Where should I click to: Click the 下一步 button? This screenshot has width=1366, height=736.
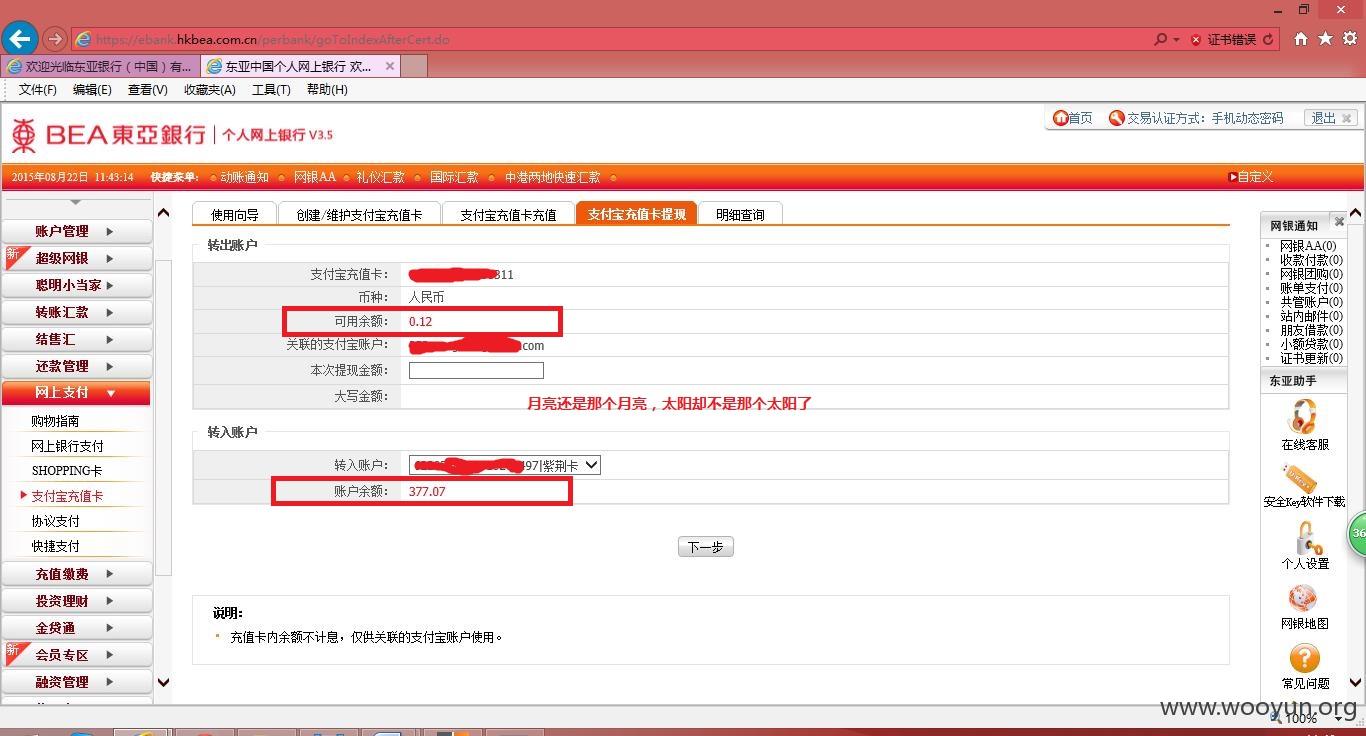[x=705, y=547]
